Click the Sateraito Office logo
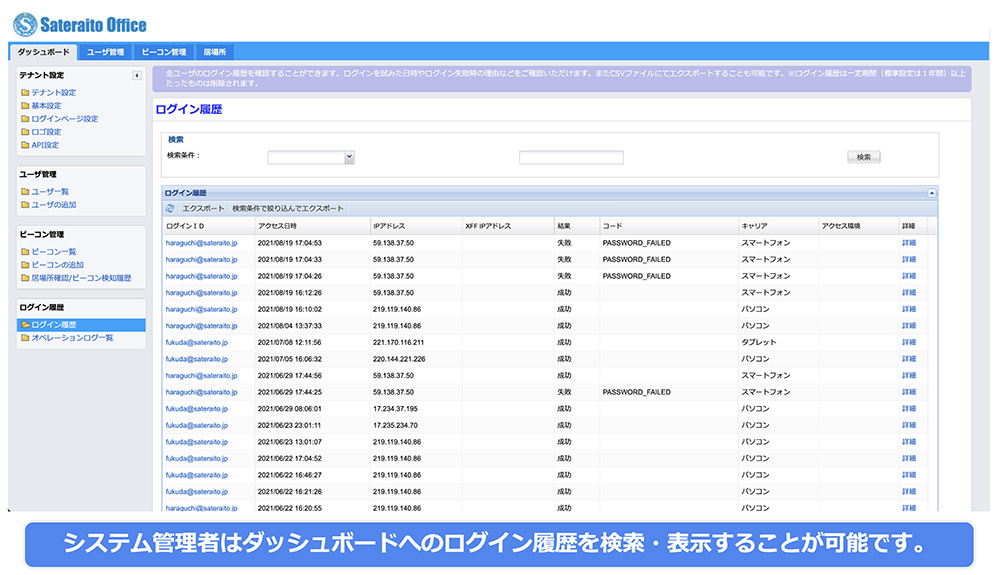The width and height of the screenshot is (1000, 575). 82,24
